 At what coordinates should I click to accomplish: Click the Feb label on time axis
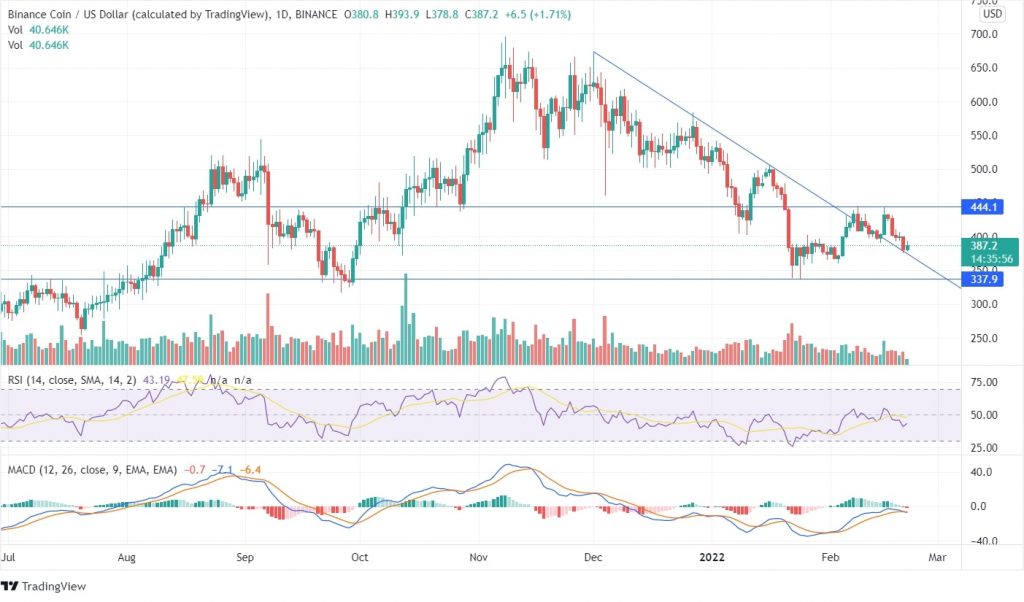[x=830, y=557]
